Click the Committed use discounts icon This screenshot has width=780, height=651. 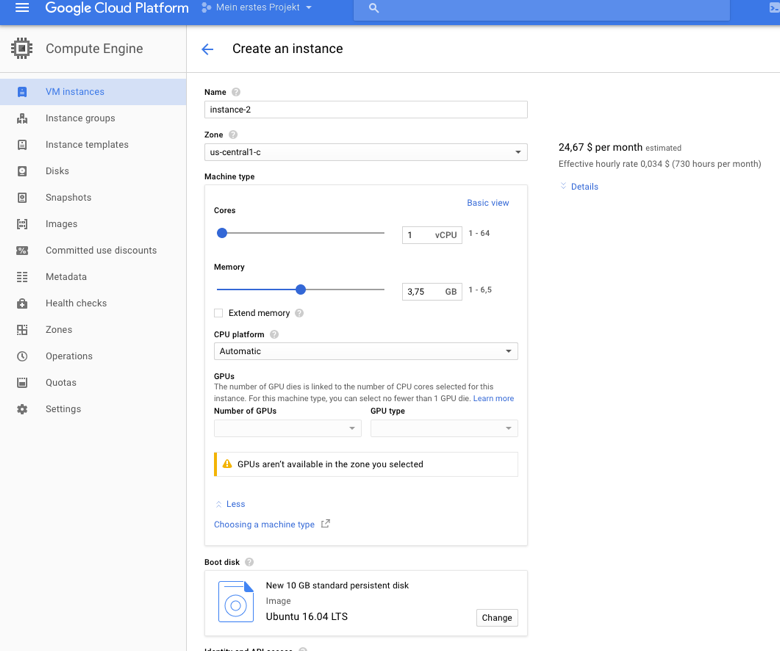click(x=22, y=250)
